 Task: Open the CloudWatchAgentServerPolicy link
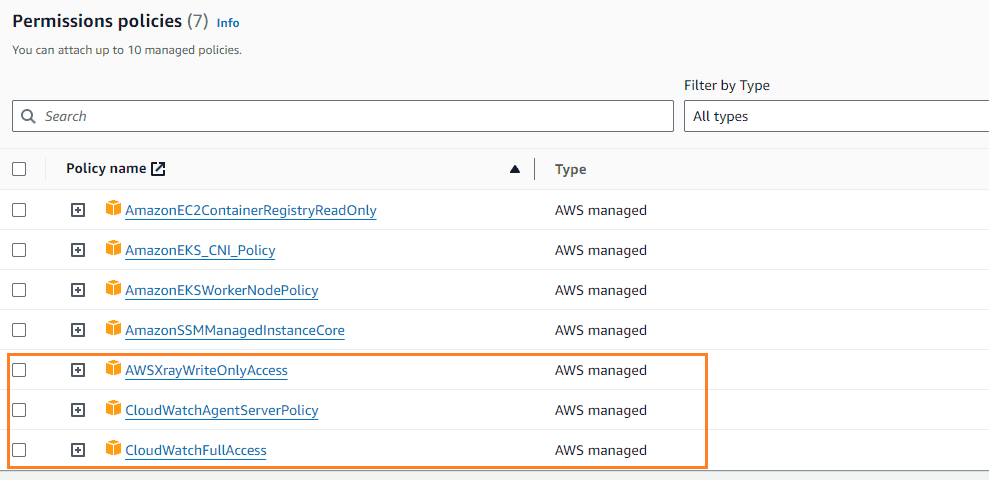pos(221,411)
